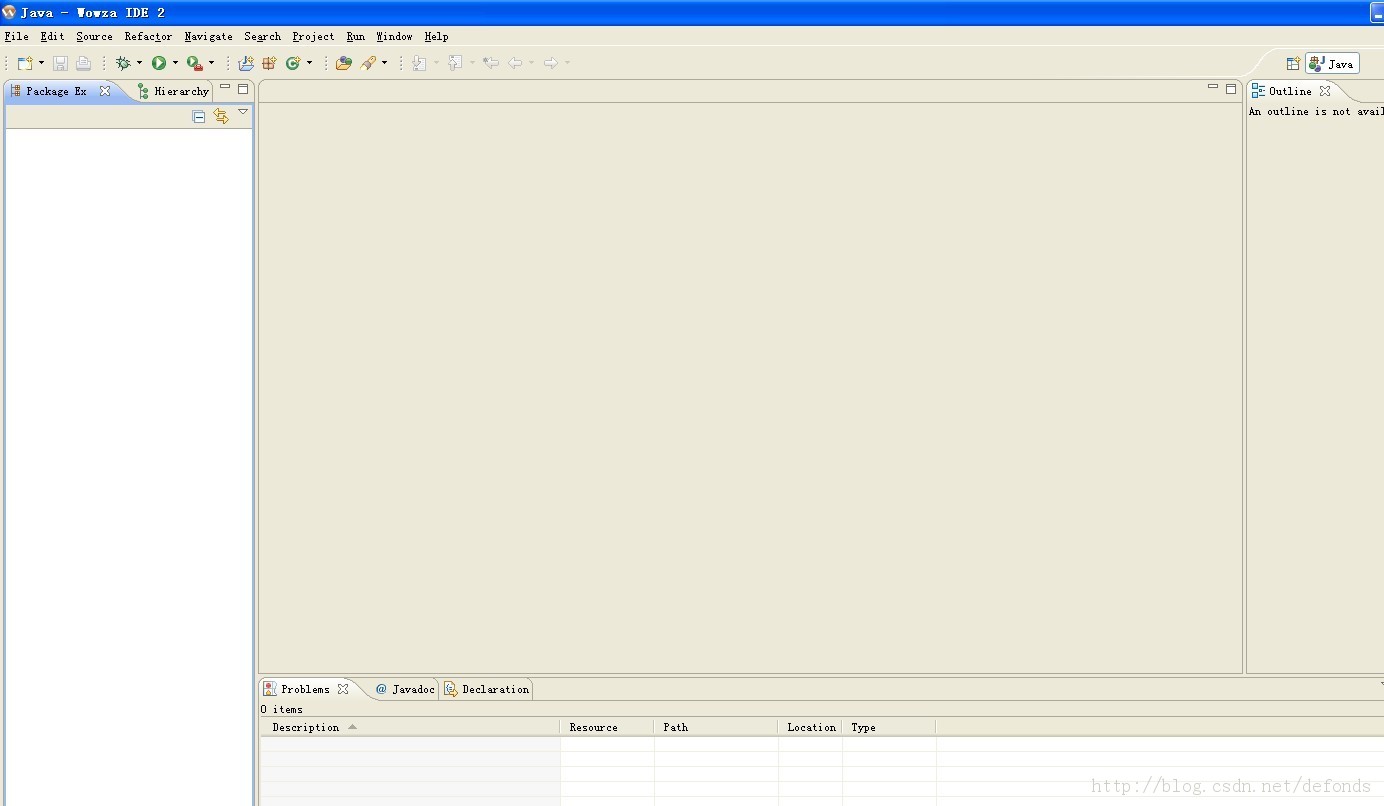Click the '0 items' text in Problems
The height and width of the screenshot is (806, 1384).
(281, 709)
